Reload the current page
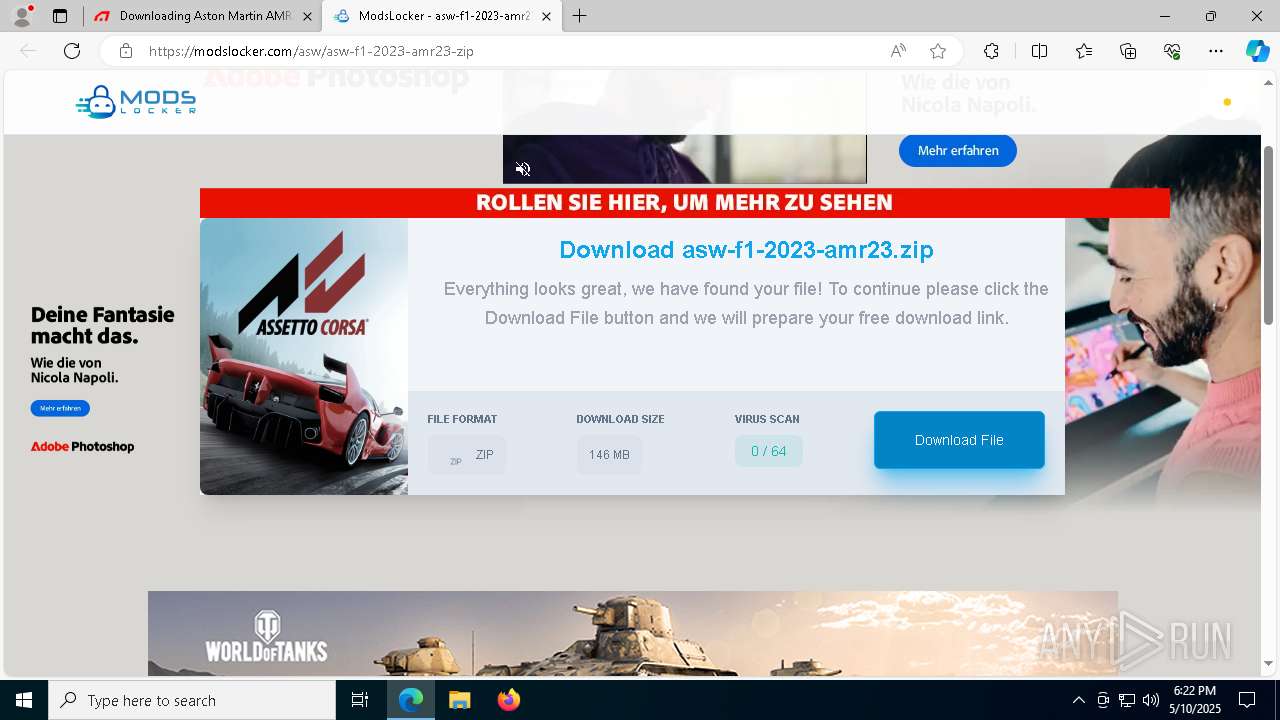The image size is (1280, 720). pos(72,51)
